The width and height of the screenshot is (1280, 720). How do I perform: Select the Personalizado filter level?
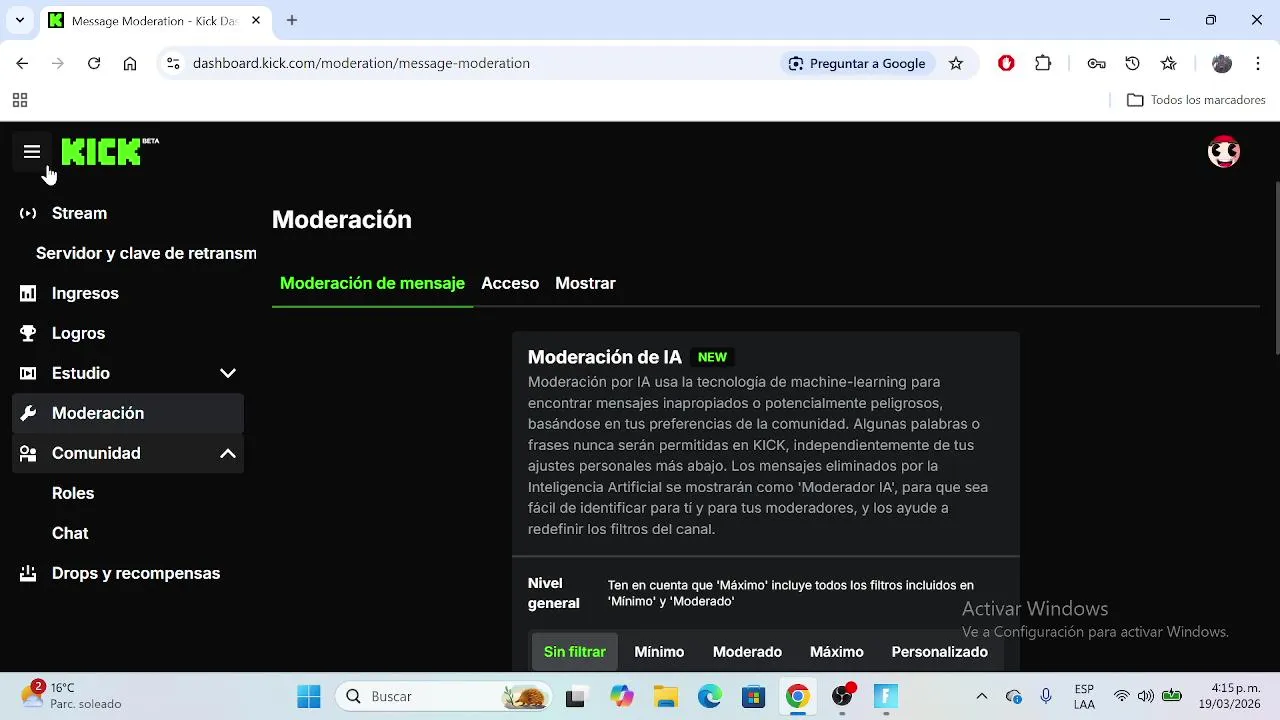[x=940, y=652]
